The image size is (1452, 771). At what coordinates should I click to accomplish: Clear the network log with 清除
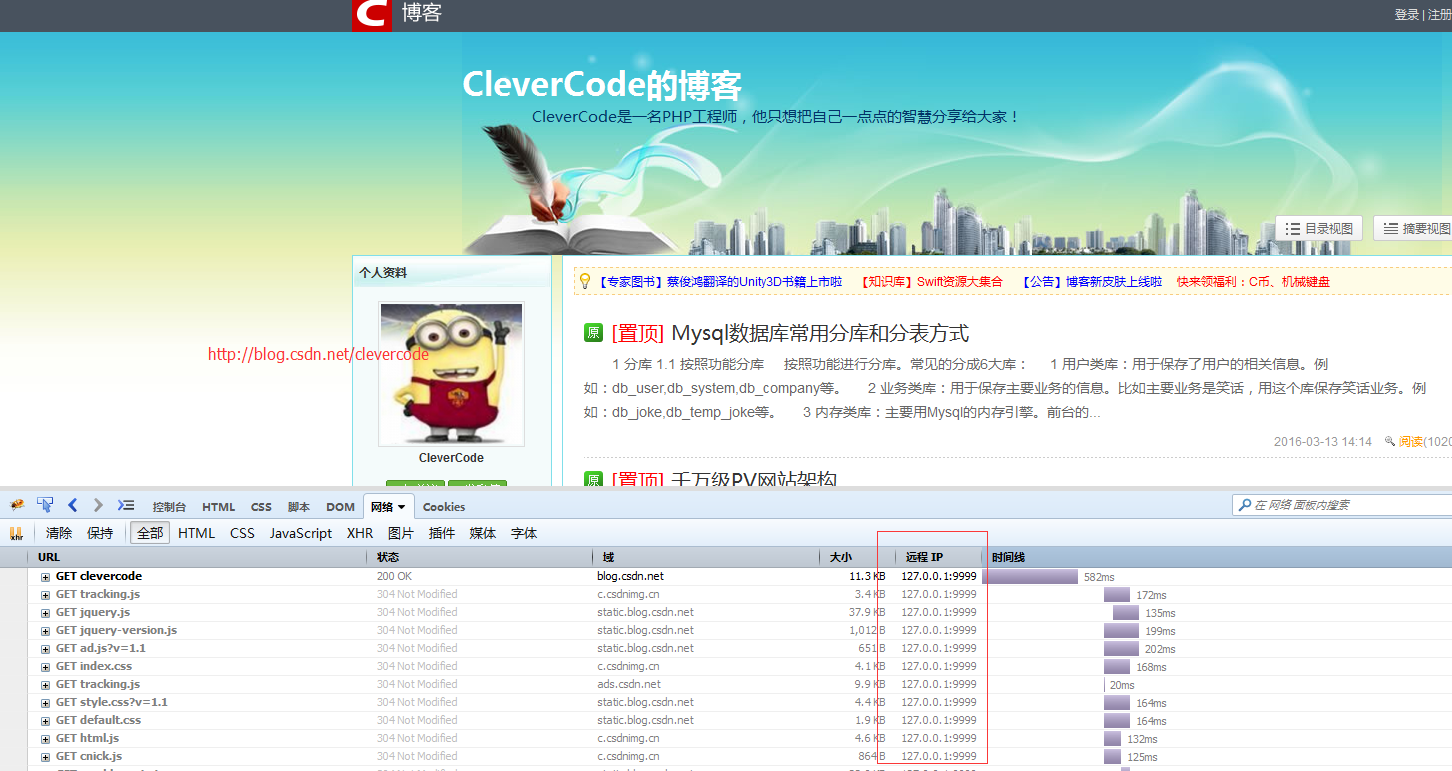tap(59, 533)
